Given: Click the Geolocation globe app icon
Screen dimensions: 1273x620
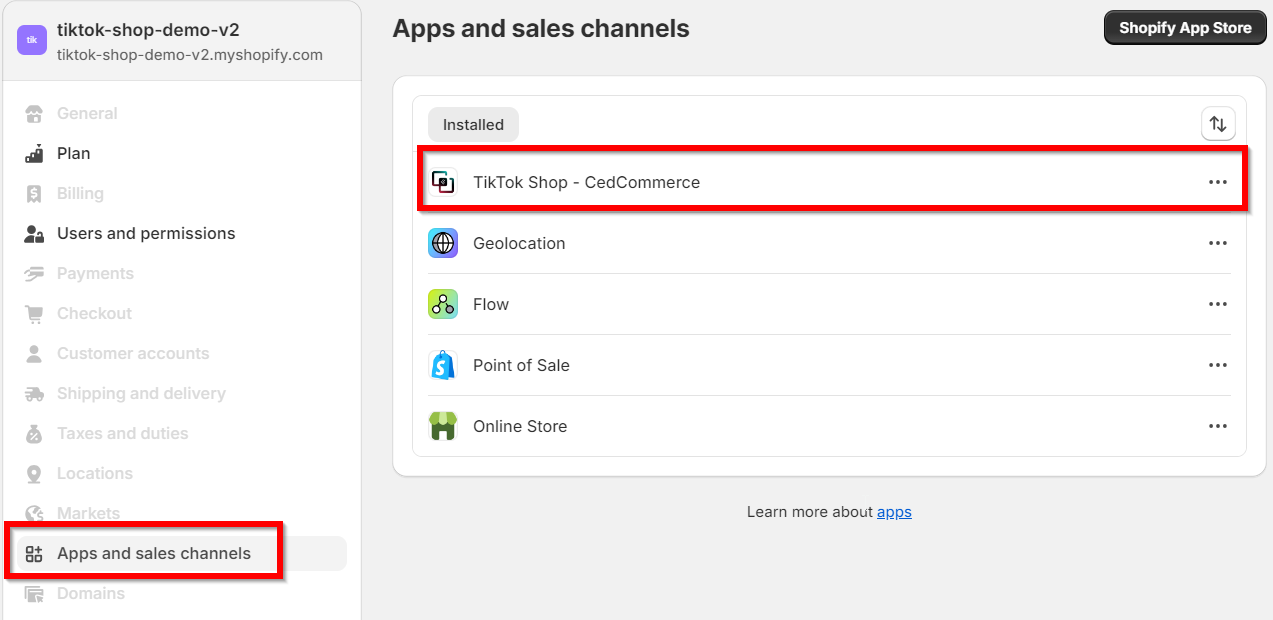Looking at the screenshot, I should click(x=443, y=243).
